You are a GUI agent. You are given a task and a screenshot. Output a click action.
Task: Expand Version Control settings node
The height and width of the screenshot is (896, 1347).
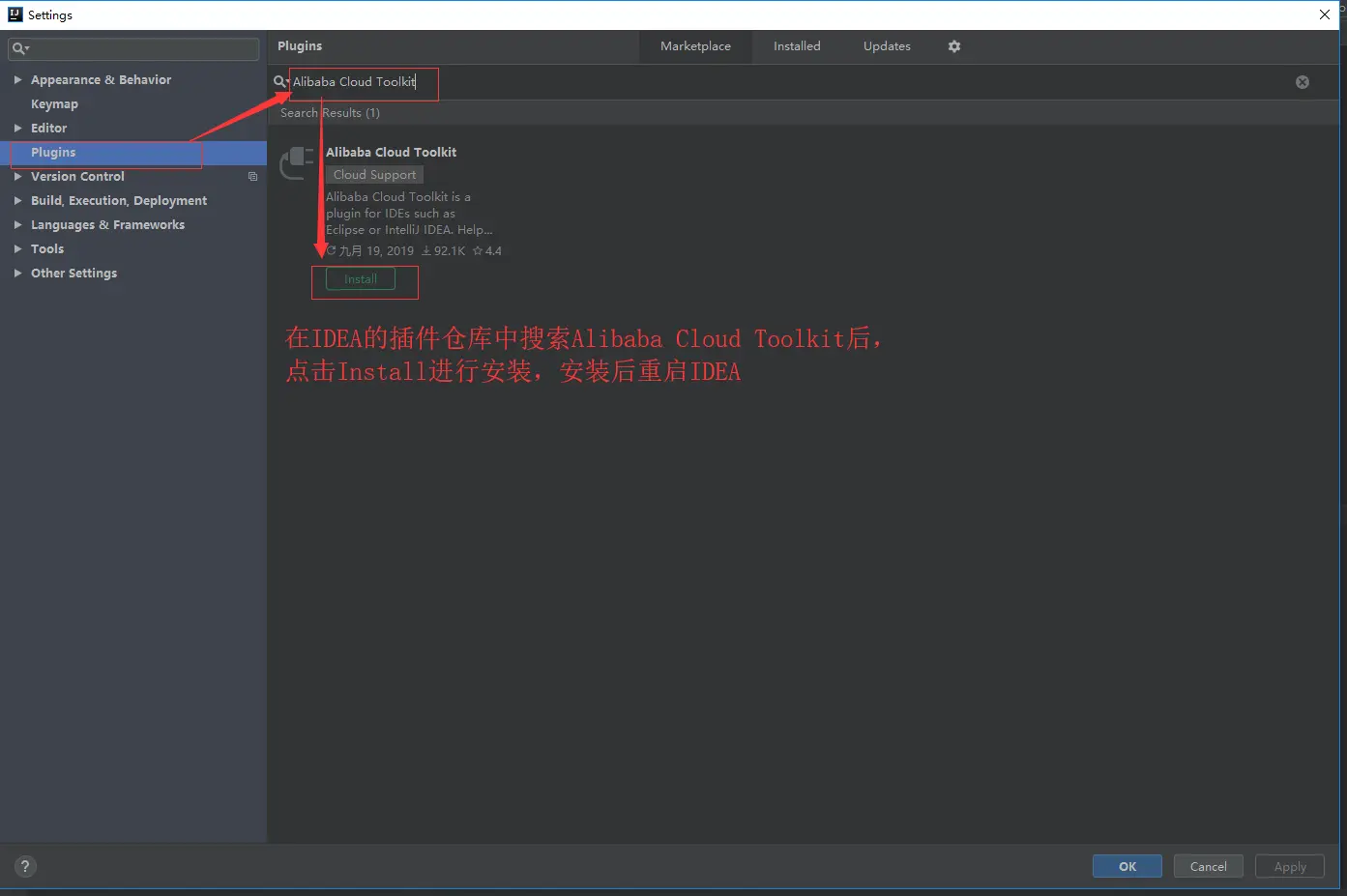click(x=17, y=177)
